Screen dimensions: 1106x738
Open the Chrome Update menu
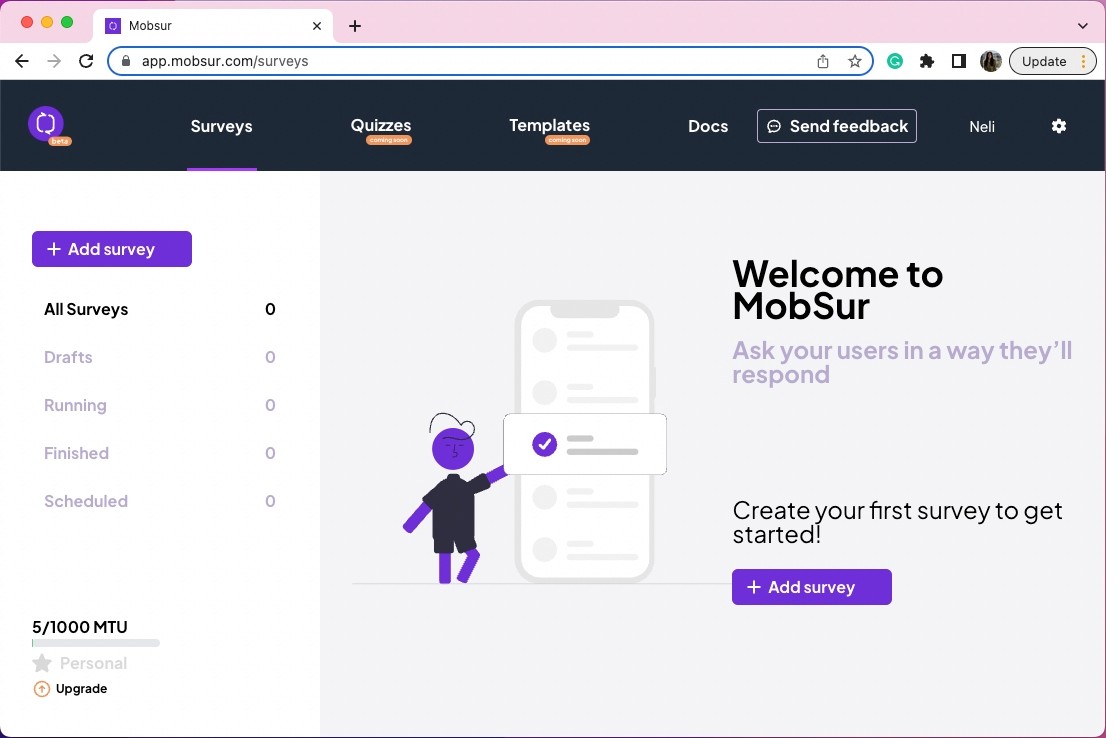1052,61
